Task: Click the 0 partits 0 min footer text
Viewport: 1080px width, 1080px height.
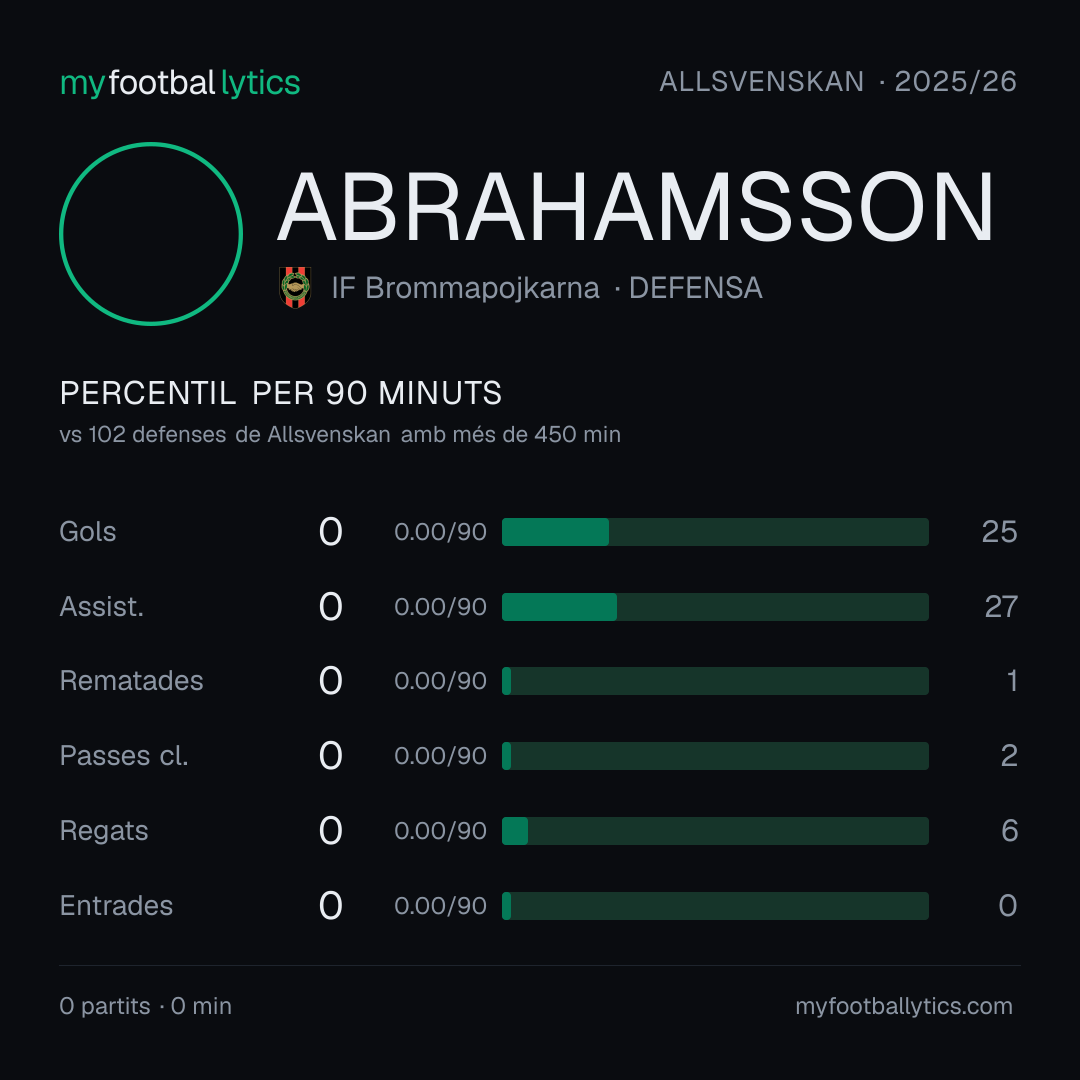Action: [145, 1006]
